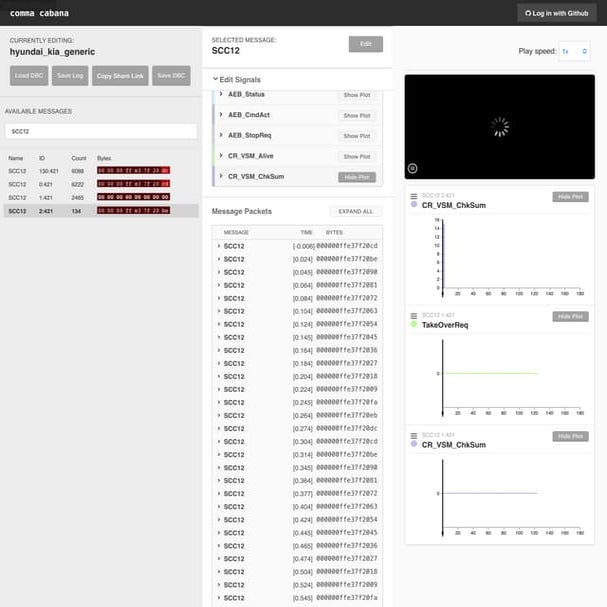Click the green color dot beside TakeOverReq plot

point(414,325)
